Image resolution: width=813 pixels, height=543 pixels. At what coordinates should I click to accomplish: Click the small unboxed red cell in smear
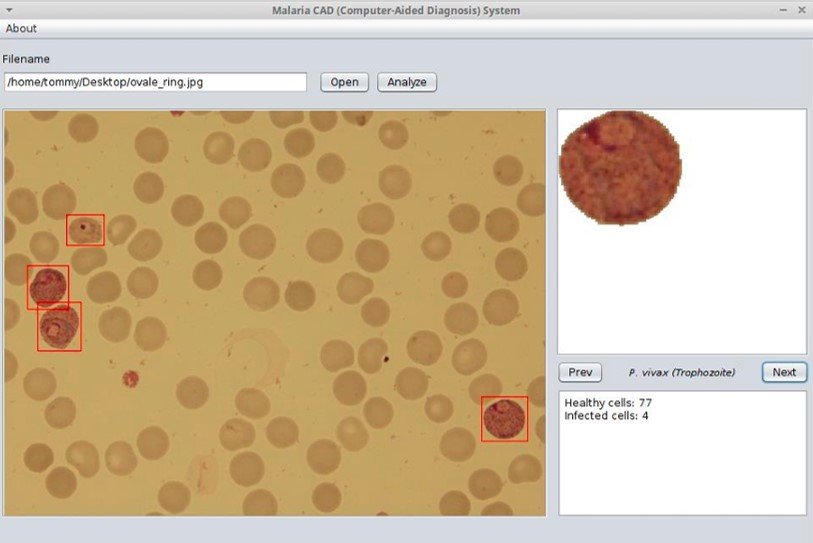pos(131,379)
